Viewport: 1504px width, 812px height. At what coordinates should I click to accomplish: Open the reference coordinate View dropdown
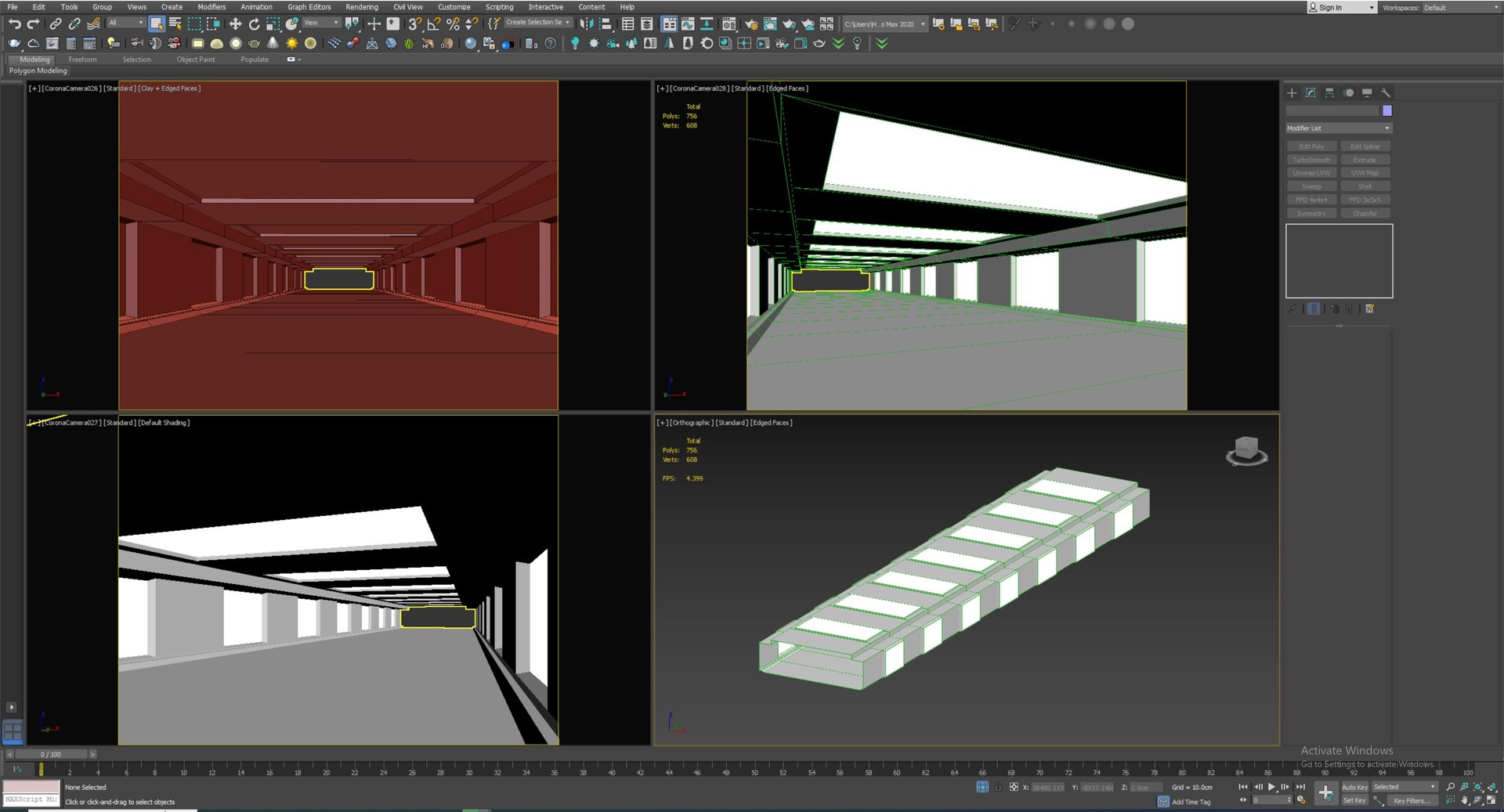(321, 23)
